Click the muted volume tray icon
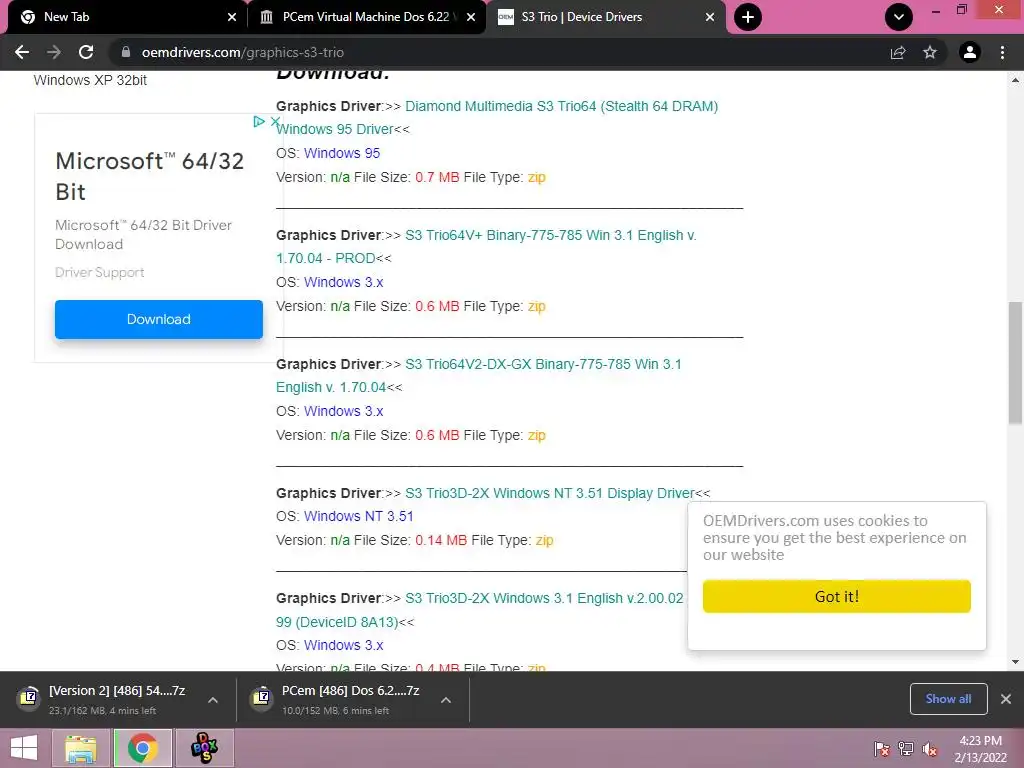This screenshot has width=1024, height=768. click(930, 749)
